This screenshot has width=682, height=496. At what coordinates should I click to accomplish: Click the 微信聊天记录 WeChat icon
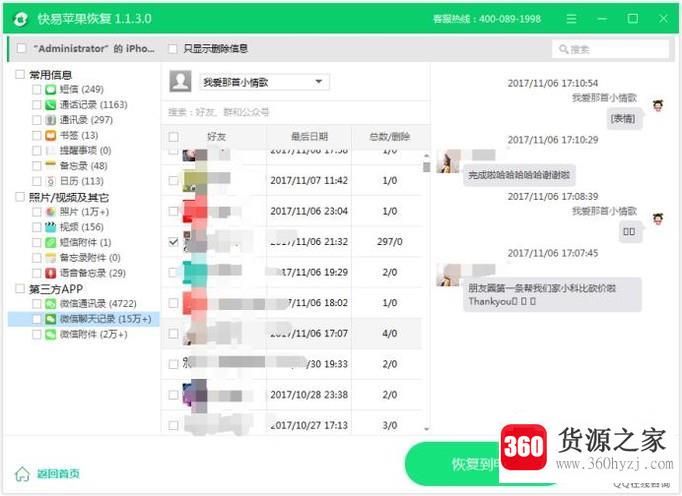click(x=51, y=319)
